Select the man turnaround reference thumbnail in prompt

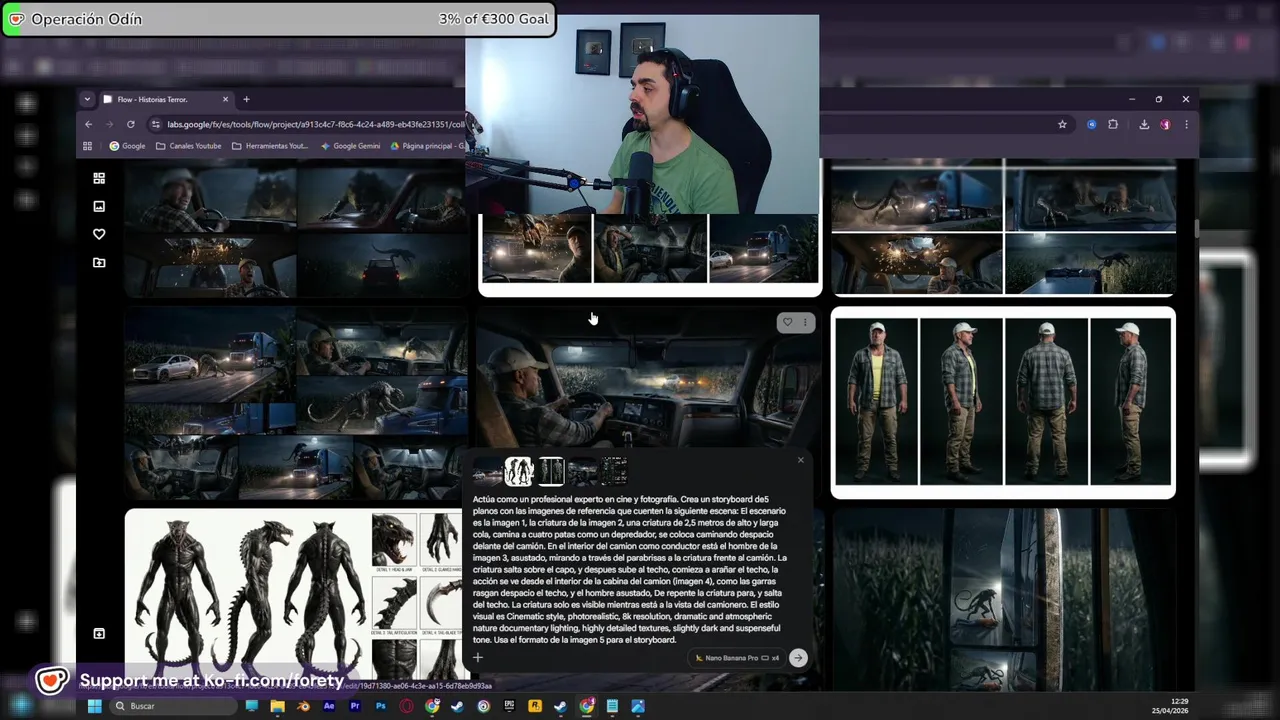550,471
